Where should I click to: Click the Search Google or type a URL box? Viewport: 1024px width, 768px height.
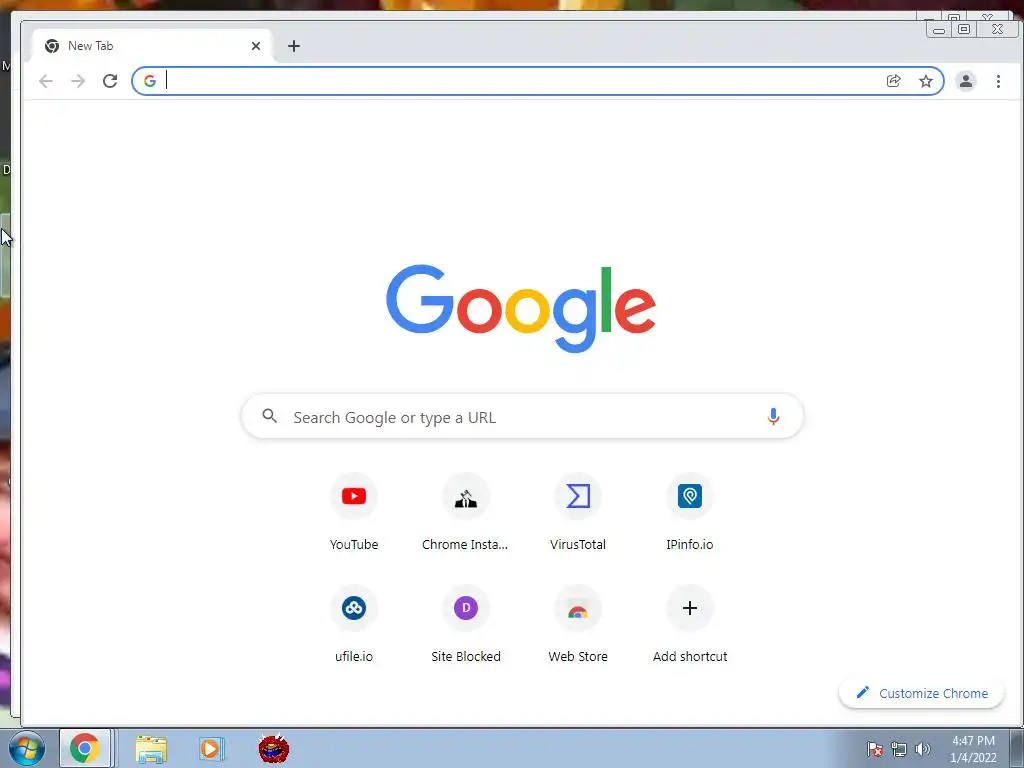point(522,417)
